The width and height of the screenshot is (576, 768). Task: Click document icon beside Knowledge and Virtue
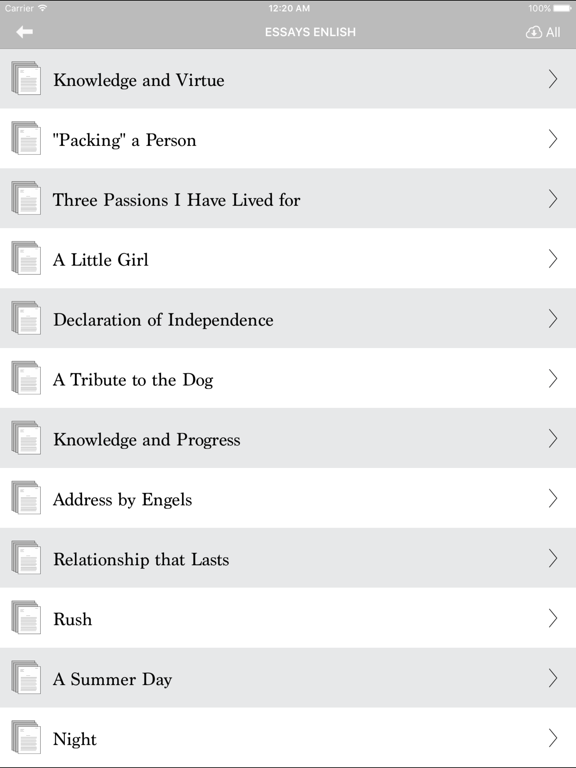[x=26, y=78]
